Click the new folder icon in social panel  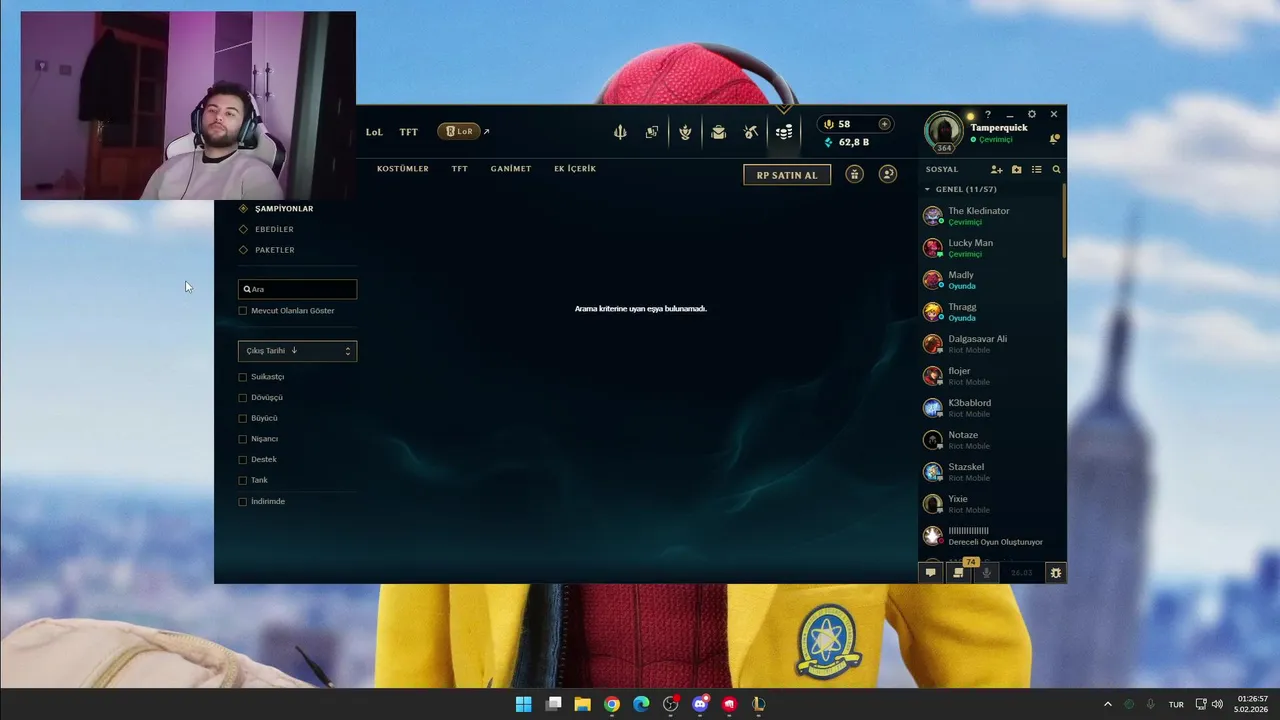[1017, 170]
